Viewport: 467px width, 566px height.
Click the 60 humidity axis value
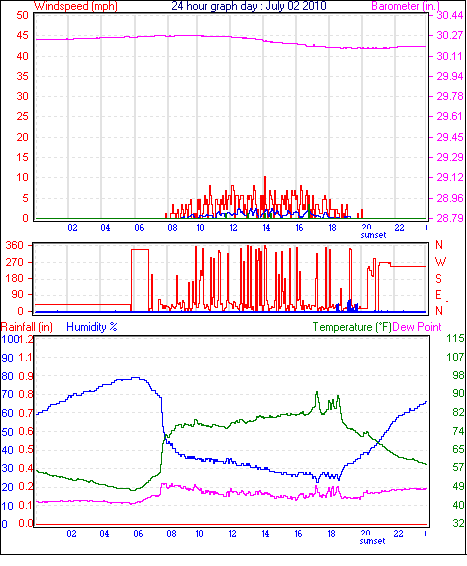click(8, 413)
